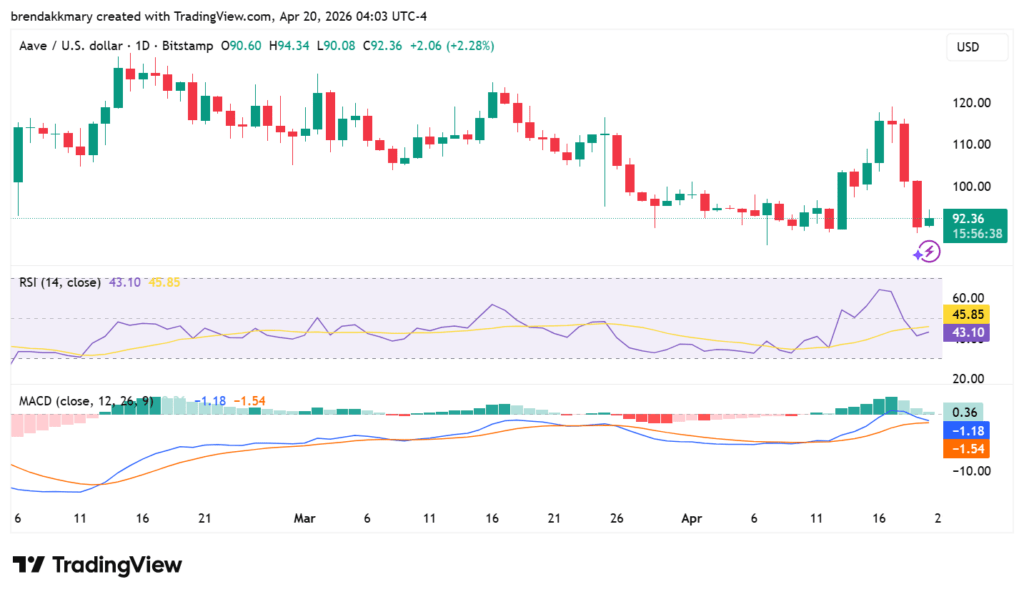Click the TradingView logo at bottom left

(97, 565)
